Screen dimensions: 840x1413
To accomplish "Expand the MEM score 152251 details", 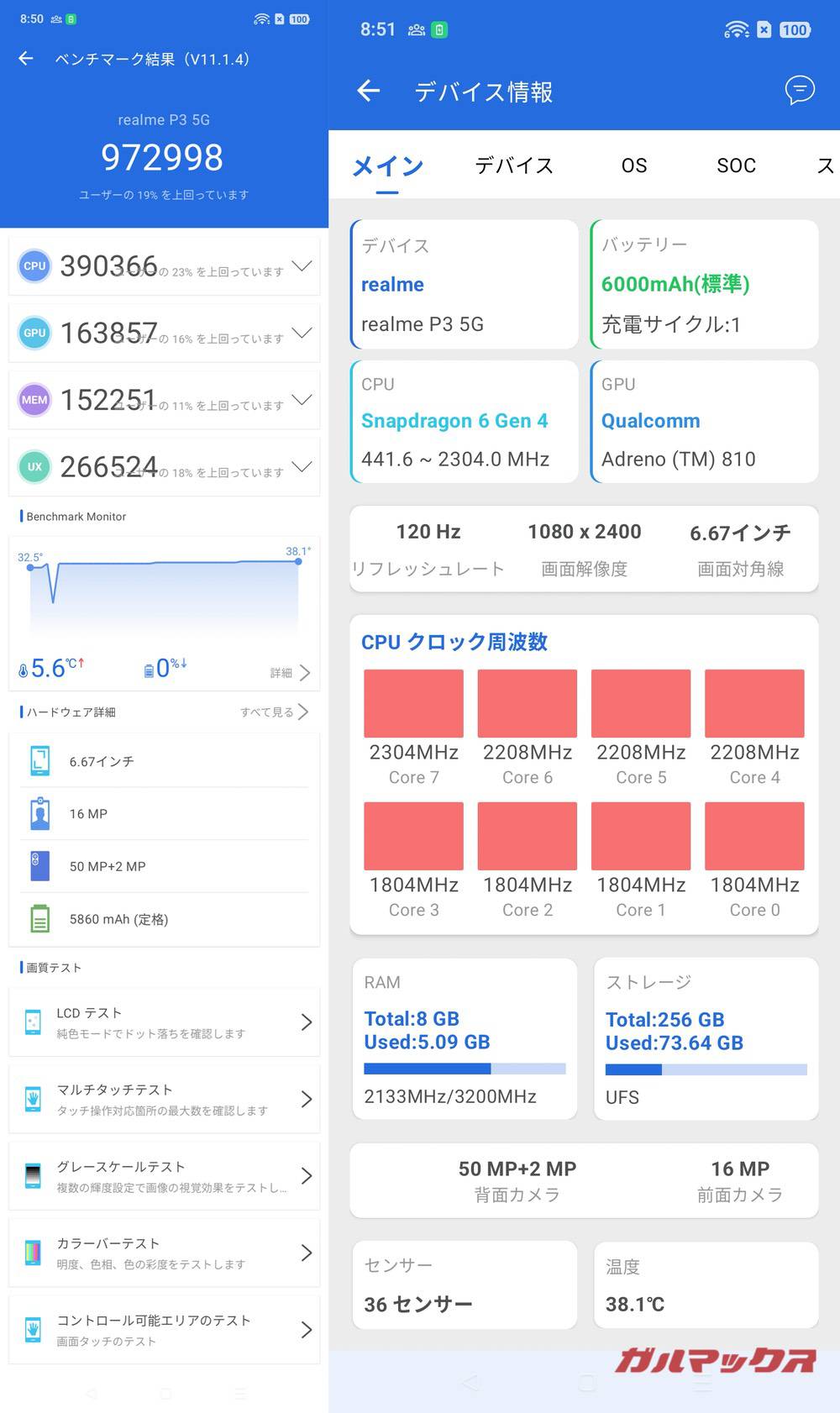I will [302, 400].
